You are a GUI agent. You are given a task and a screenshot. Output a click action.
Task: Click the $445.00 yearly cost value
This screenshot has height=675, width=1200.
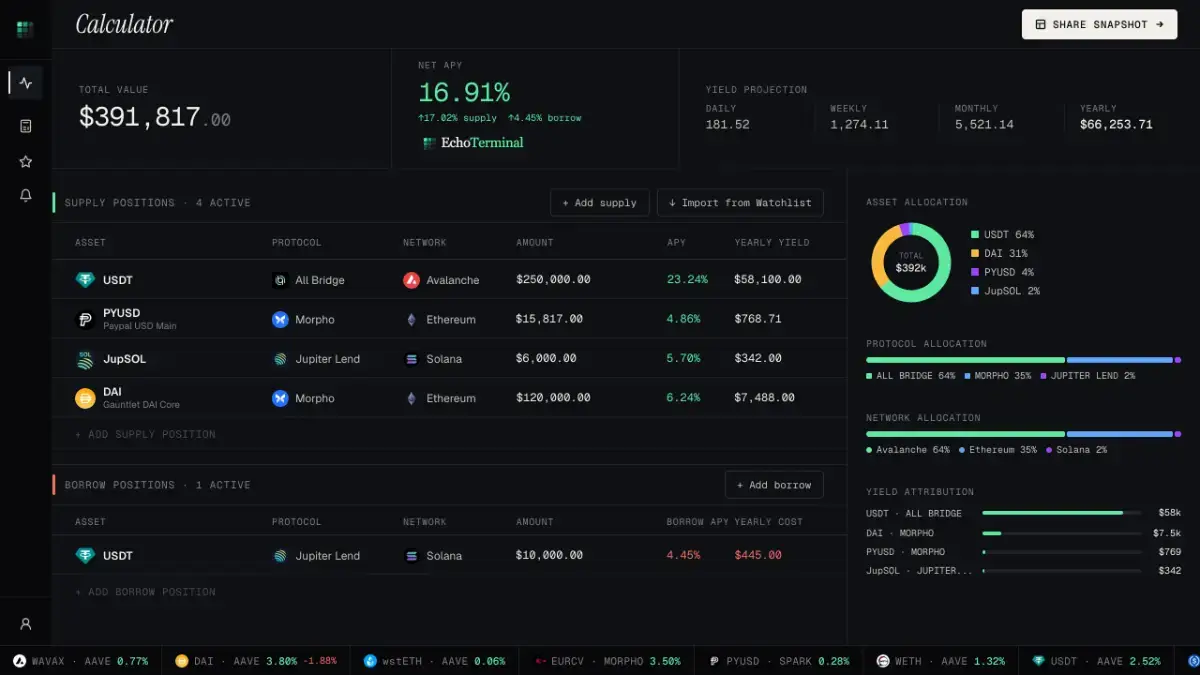[758, 555]
